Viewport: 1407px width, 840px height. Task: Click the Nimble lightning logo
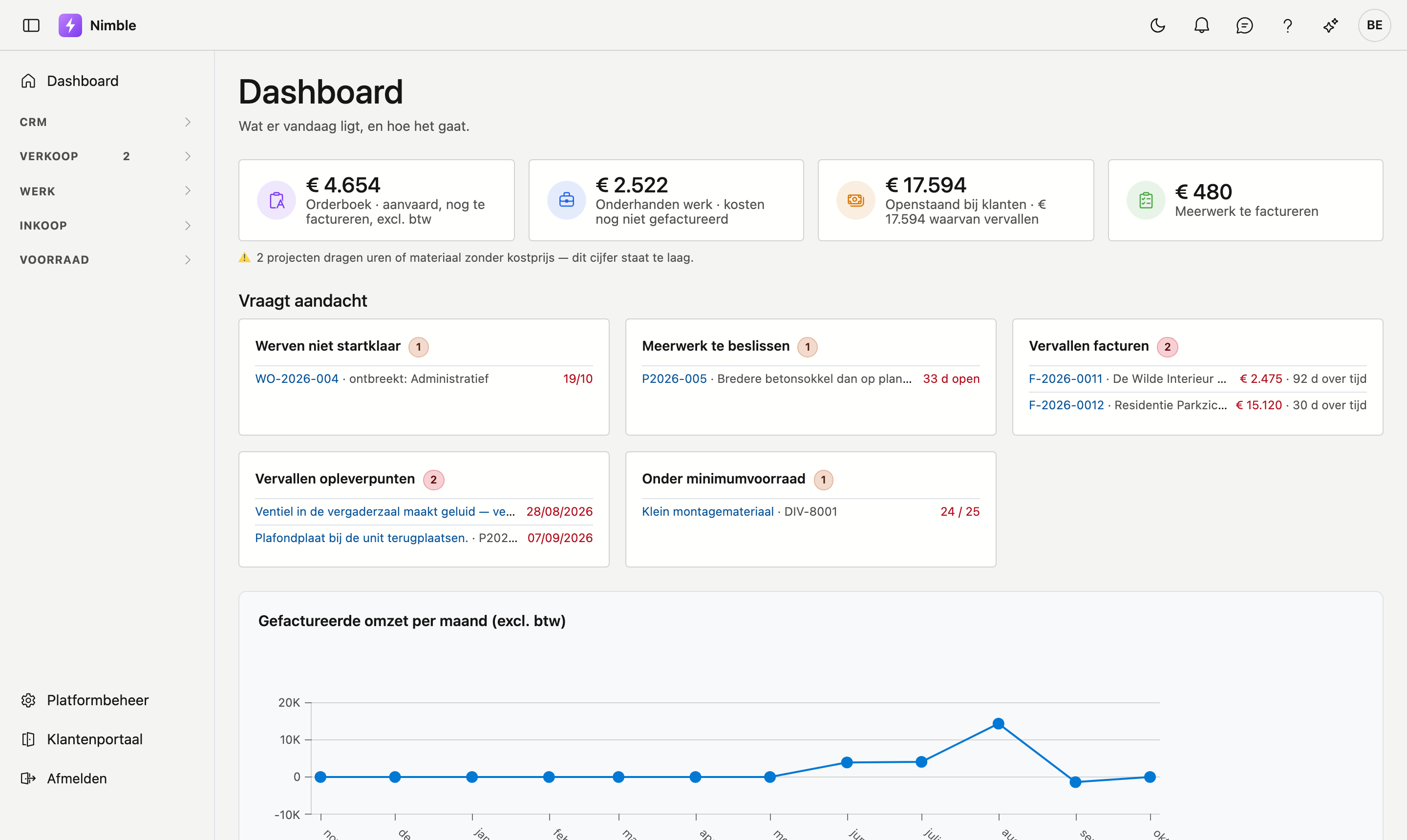click(70, 25)
